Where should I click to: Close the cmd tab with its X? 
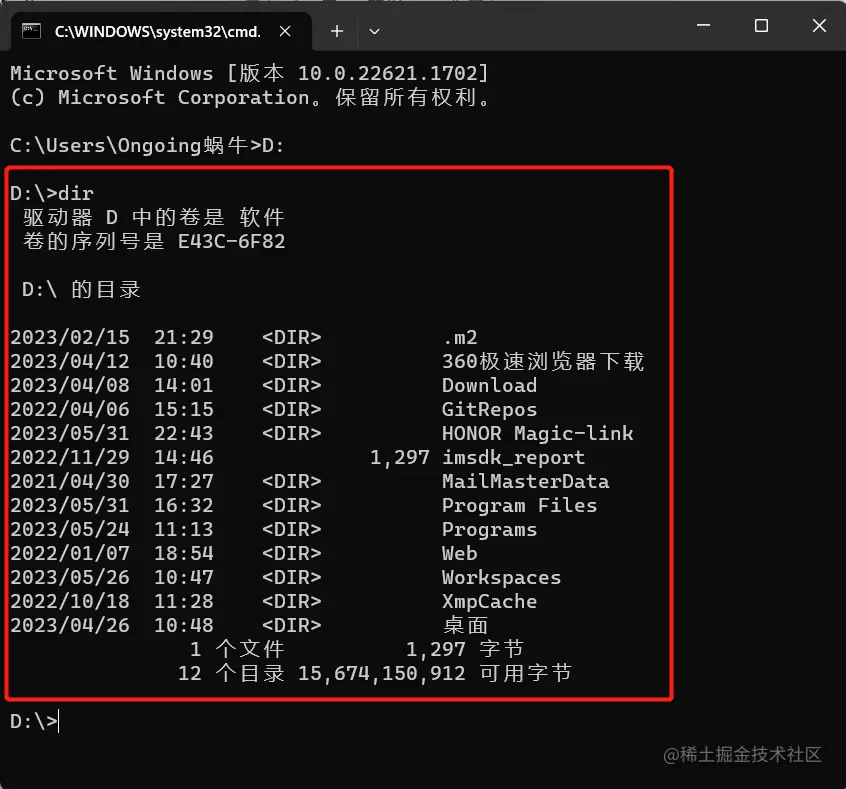285,31
